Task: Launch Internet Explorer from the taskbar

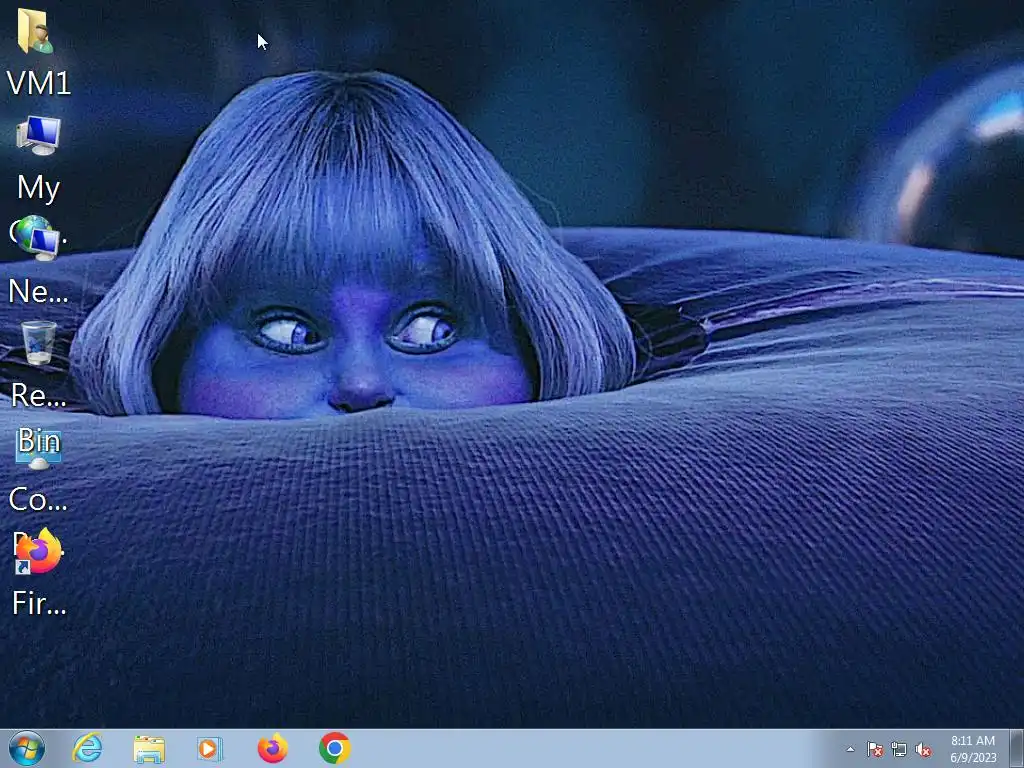Action: [88, 748]
